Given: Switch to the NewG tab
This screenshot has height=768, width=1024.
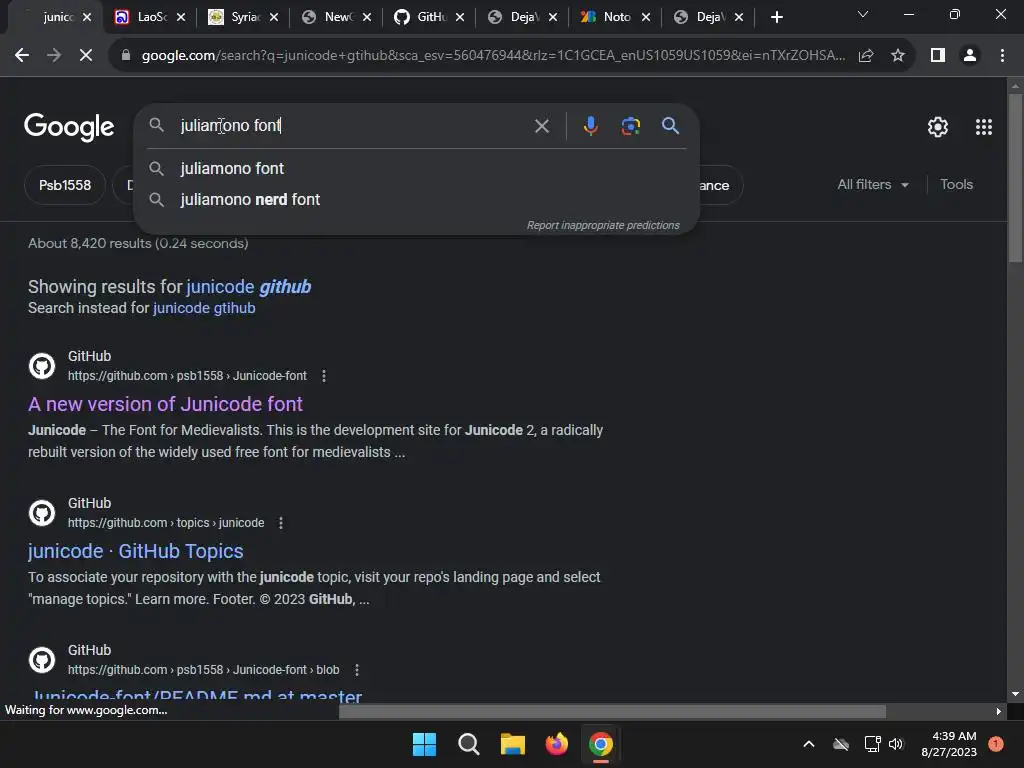Looking at the screenshot, I should [x=338, y=17].
